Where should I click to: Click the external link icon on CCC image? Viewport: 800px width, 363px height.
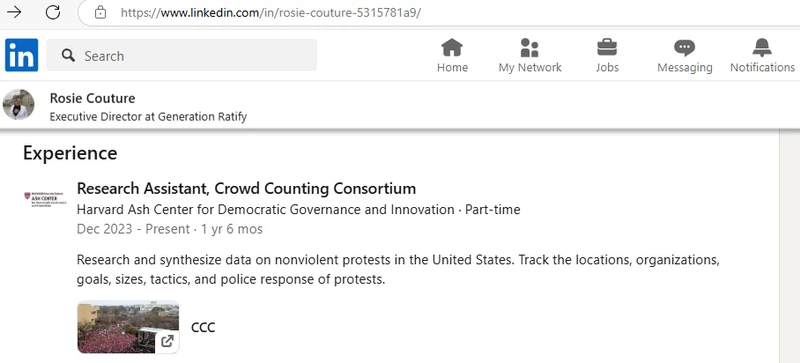click(167, 341)
